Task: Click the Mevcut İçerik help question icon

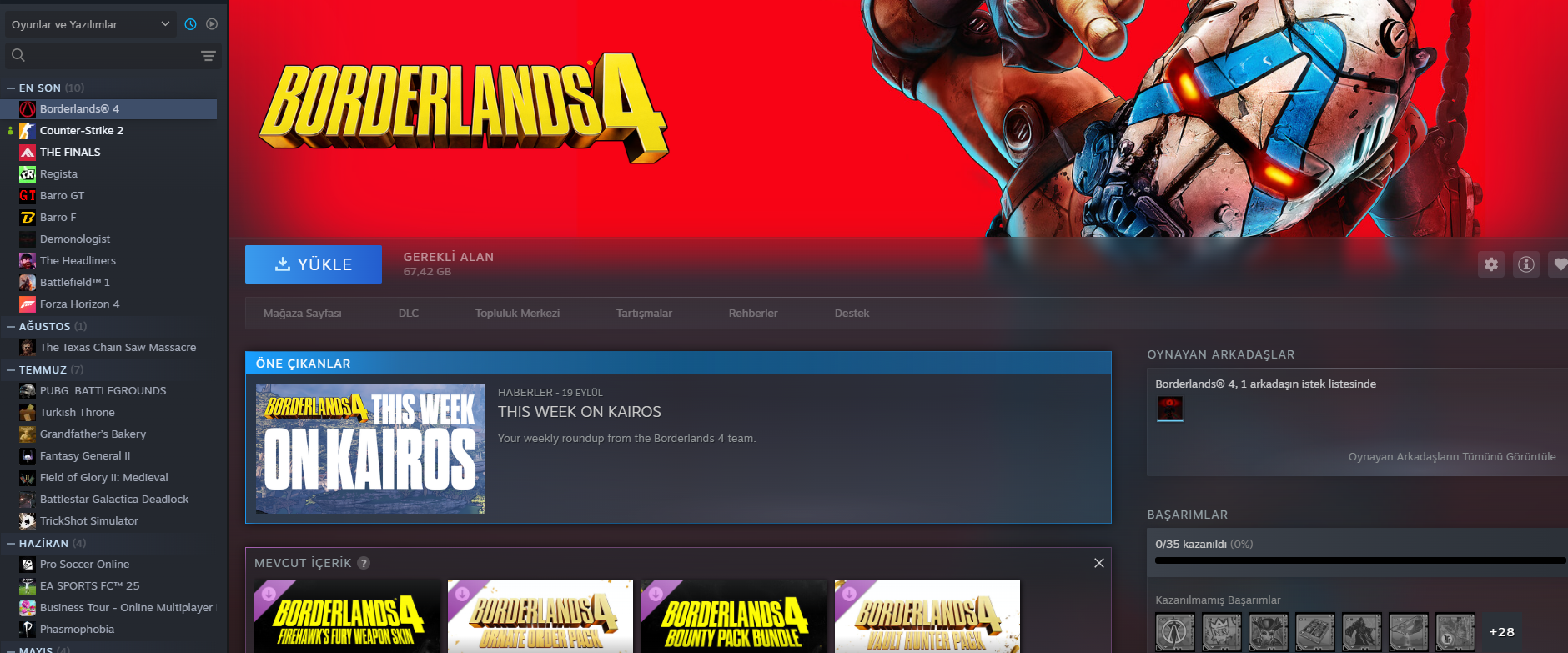Action: (364, 563)
